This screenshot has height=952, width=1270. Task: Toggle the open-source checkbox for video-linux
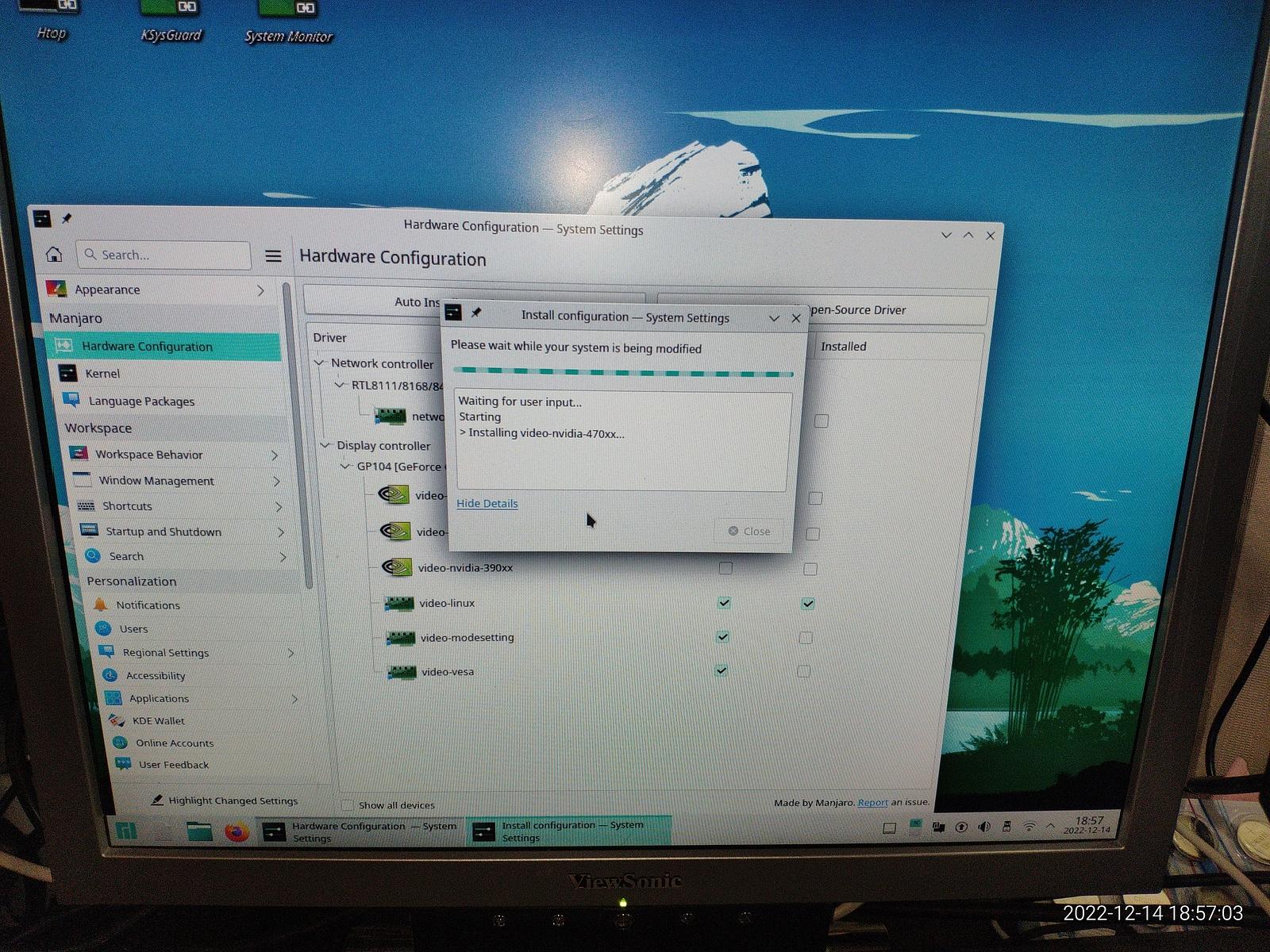724,603
